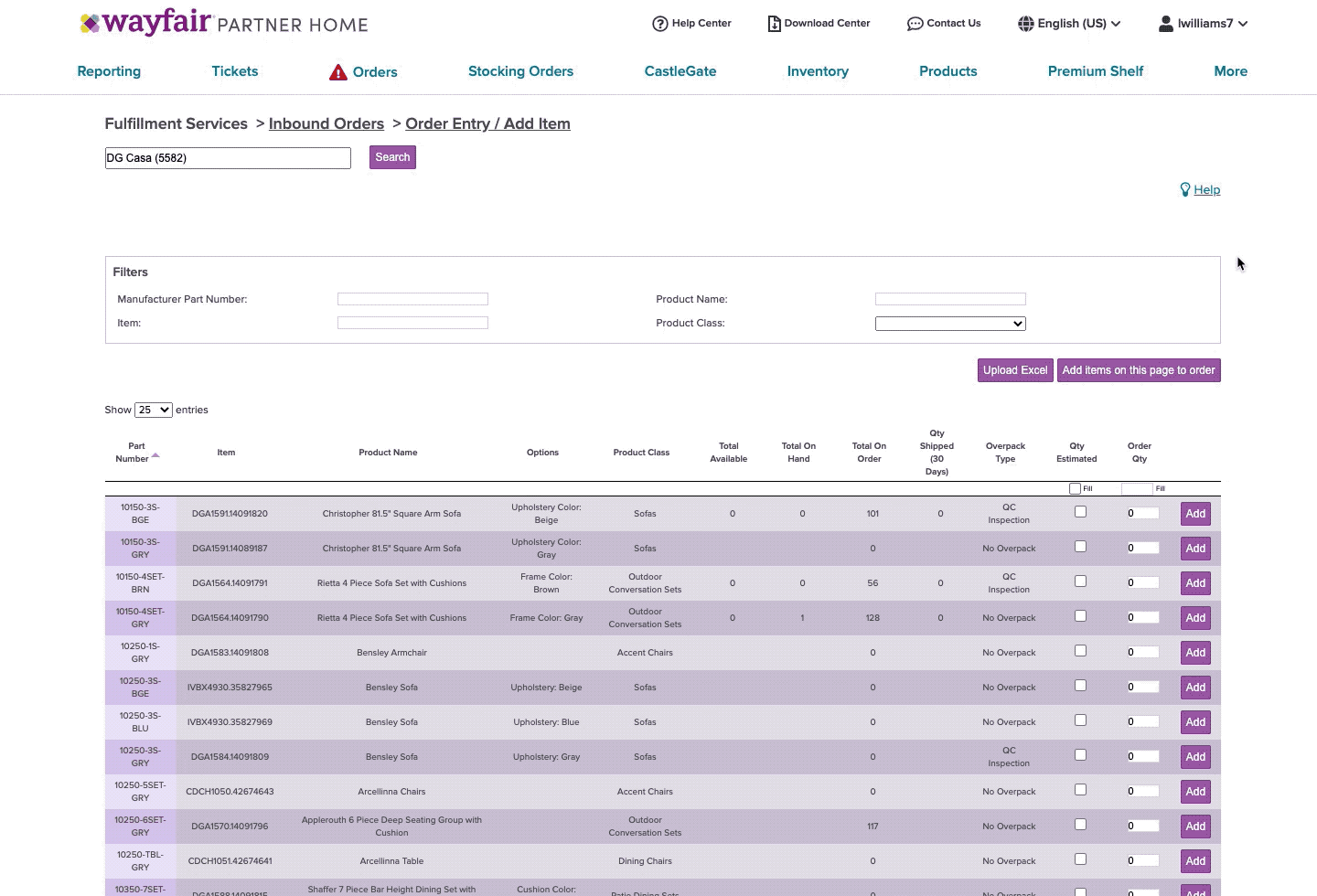Click the user profile icon
This screenshot has height=896, width=1317.
coord(1166,24)
